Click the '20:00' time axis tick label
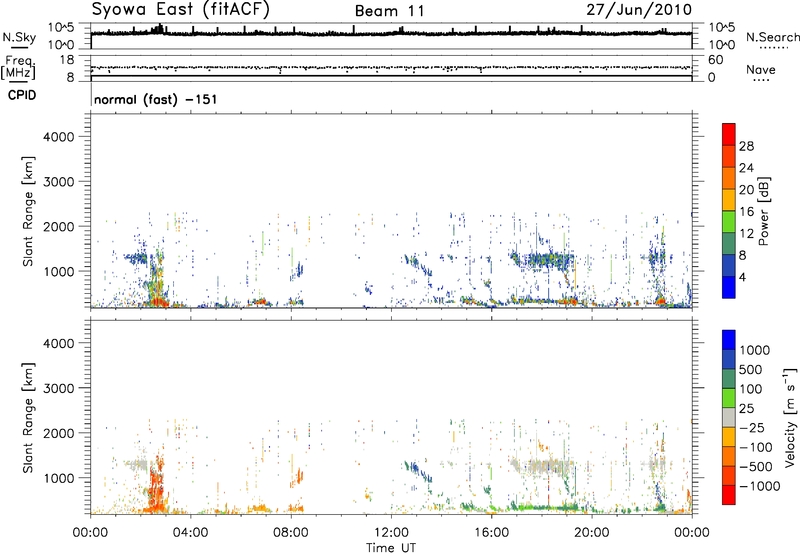The image size is (800, 554). (591, 533)
